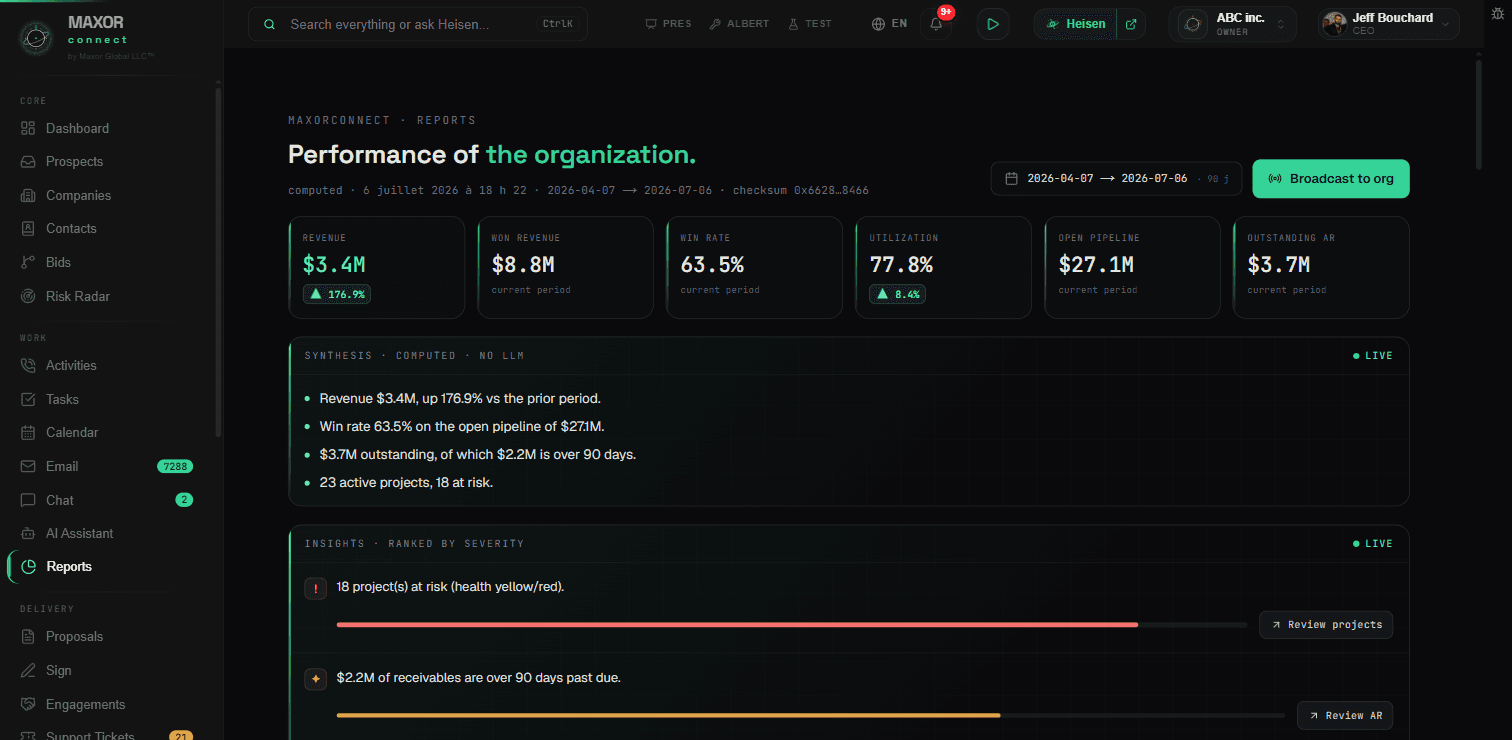Click the Maxor Connect logo icon
The width and height of the screenshot is (1512, 740).
pyautogui.click(x=36, y=39)
